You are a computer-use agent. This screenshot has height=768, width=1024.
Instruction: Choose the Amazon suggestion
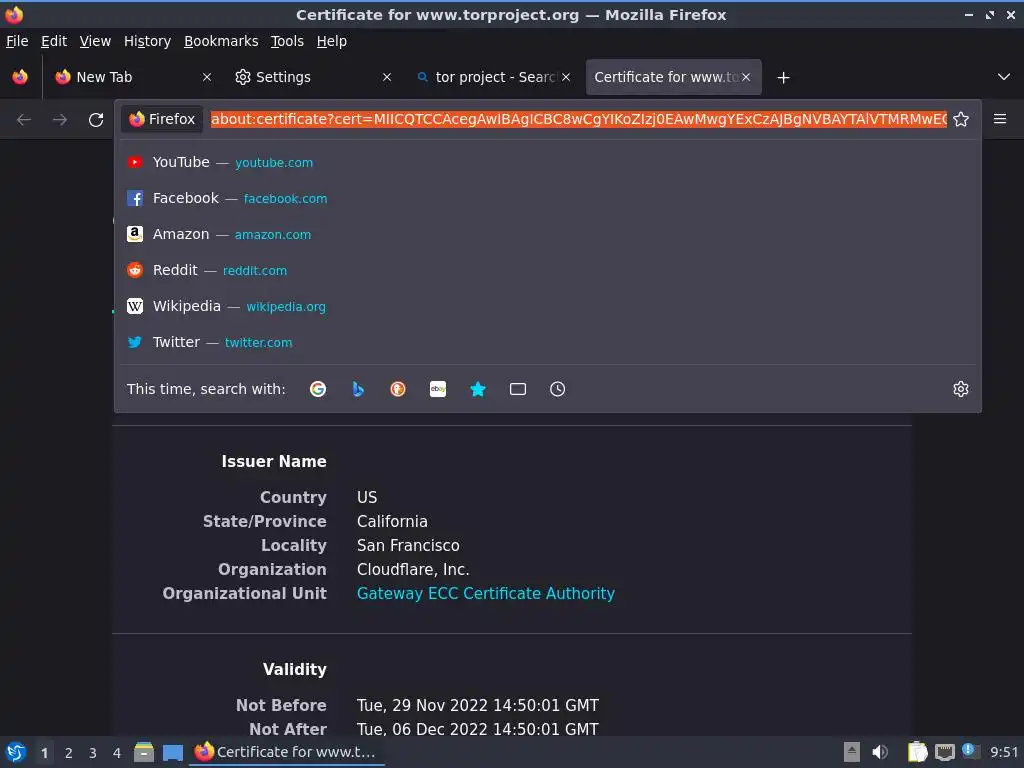[548, 234]
